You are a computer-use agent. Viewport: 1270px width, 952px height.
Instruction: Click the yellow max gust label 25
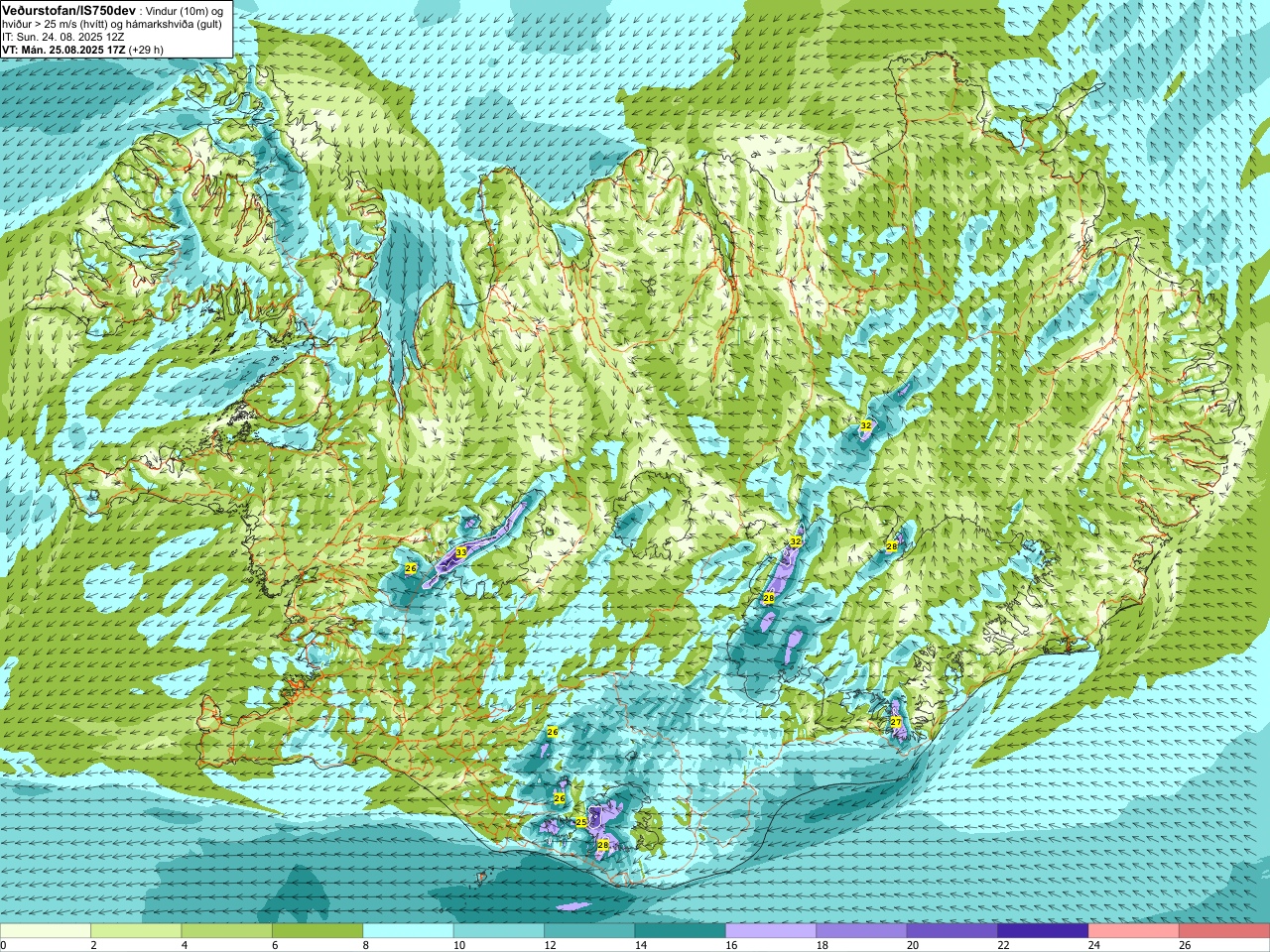click(581, 822)
